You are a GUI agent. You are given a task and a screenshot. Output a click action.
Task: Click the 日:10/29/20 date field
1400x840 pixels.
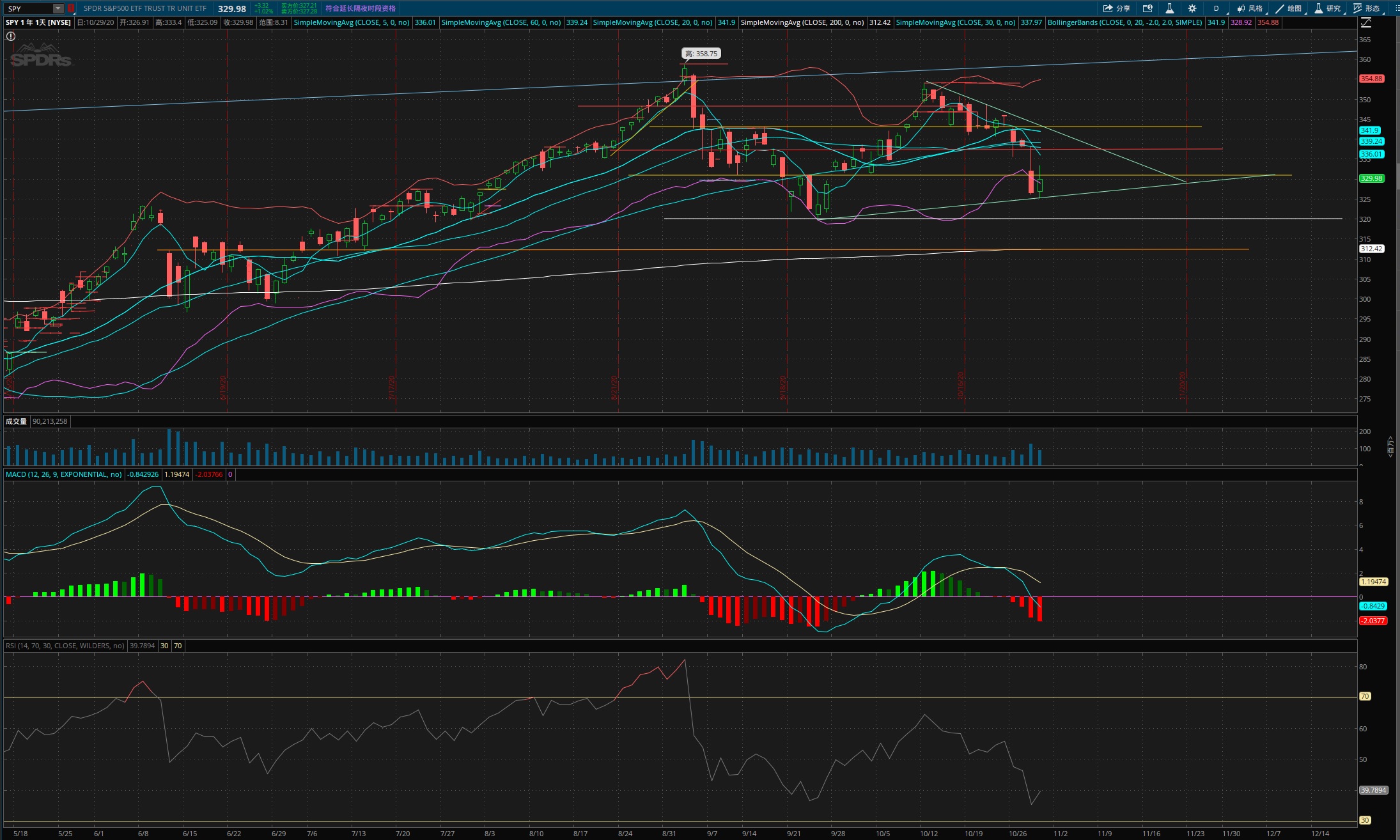point(96,22)
